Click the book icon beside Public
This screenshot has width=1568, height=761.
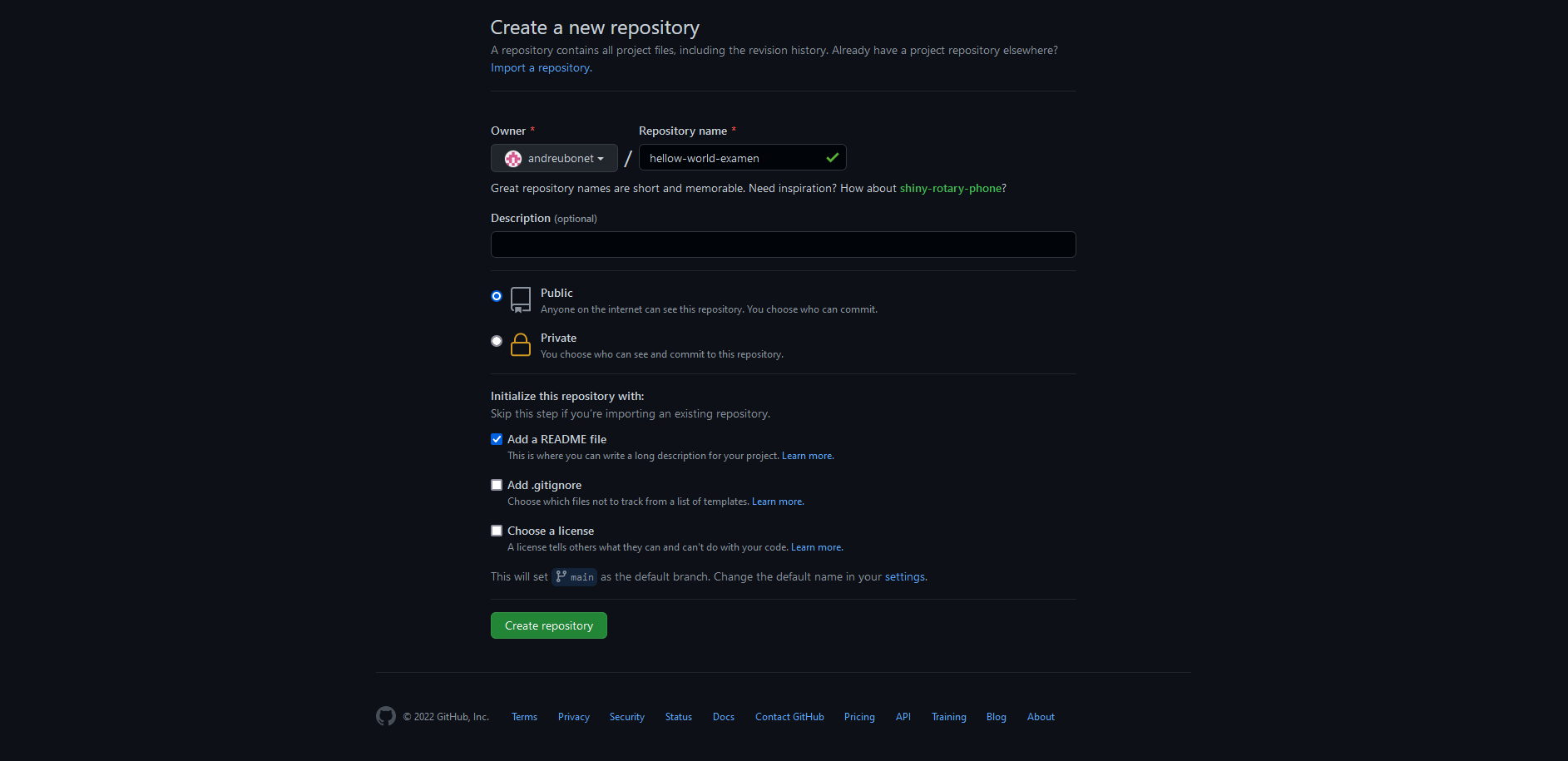point(520,299)
